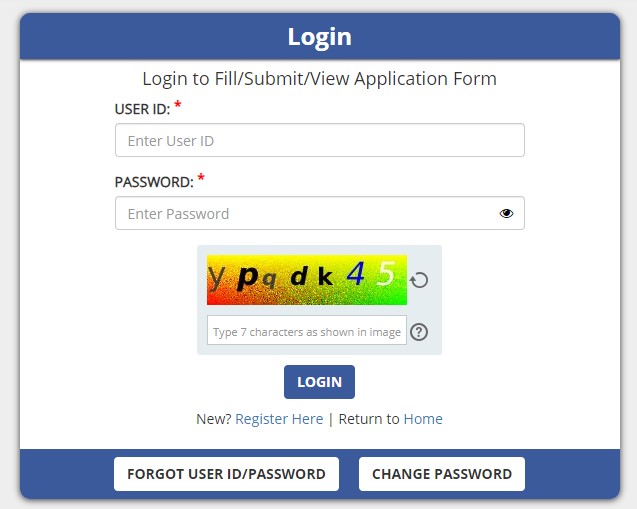Image resolution: width=637 pixels, height=509 pixels.
Task: Click the USER ID label
Action: point(142,109)
